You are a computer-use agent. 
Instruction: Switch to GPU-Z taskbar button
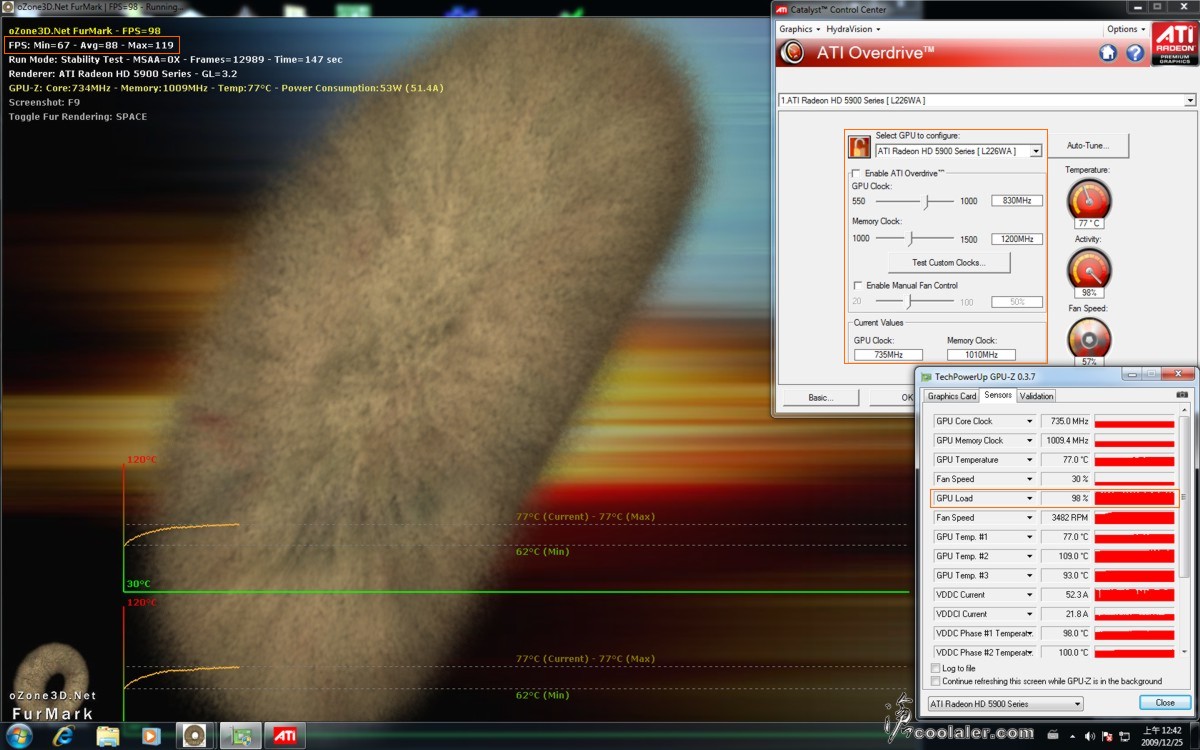point(240,736)
